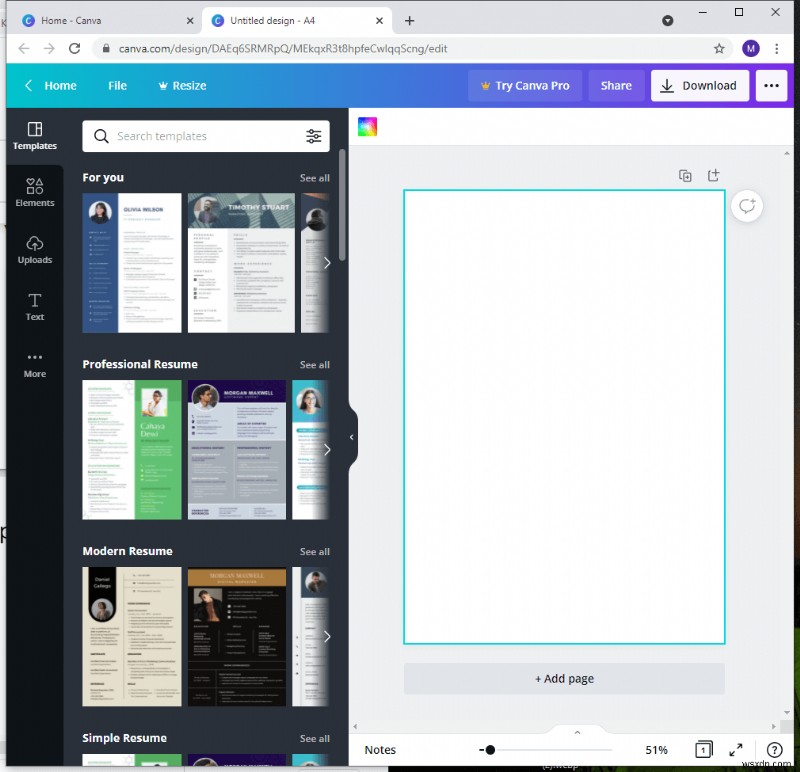Open the Chrome profile avatar M

pyautogui.click(x=750, y=48)
